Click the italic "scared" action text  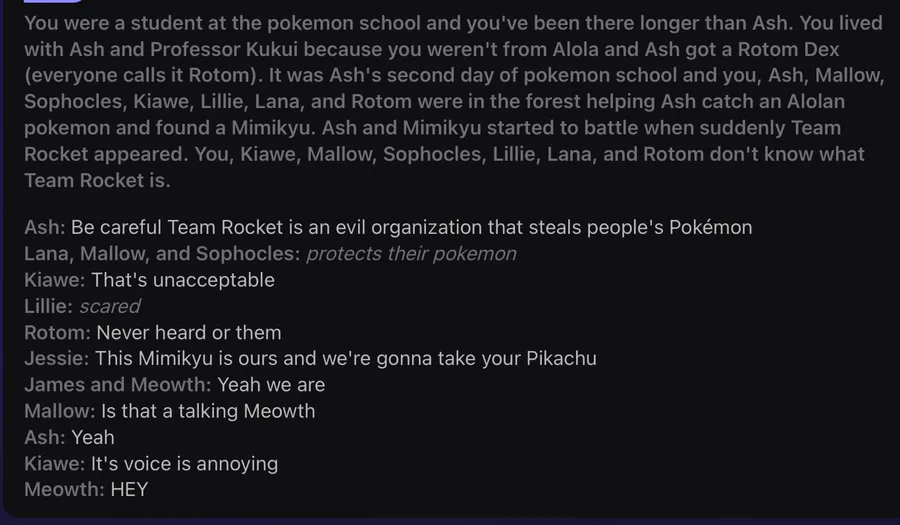click(x=110, y=306)
